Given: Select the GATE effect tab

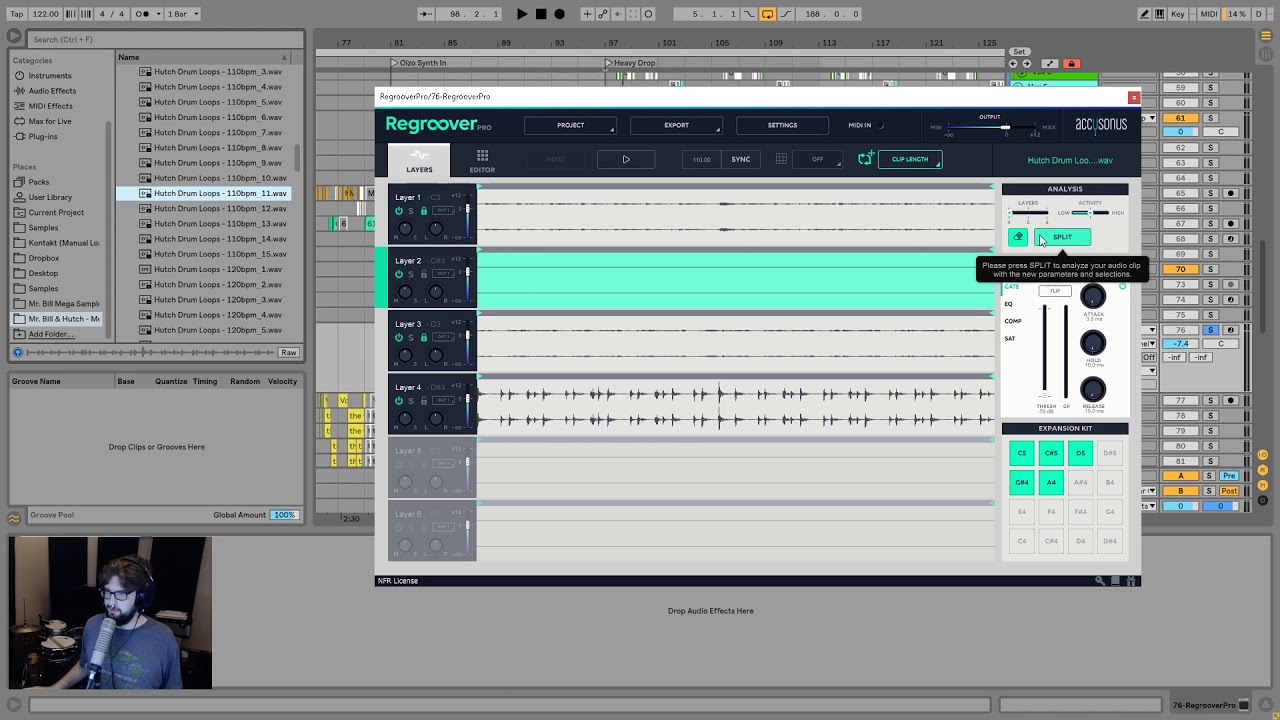Looking at the screenshot, I should click(x=1012, y=287).
